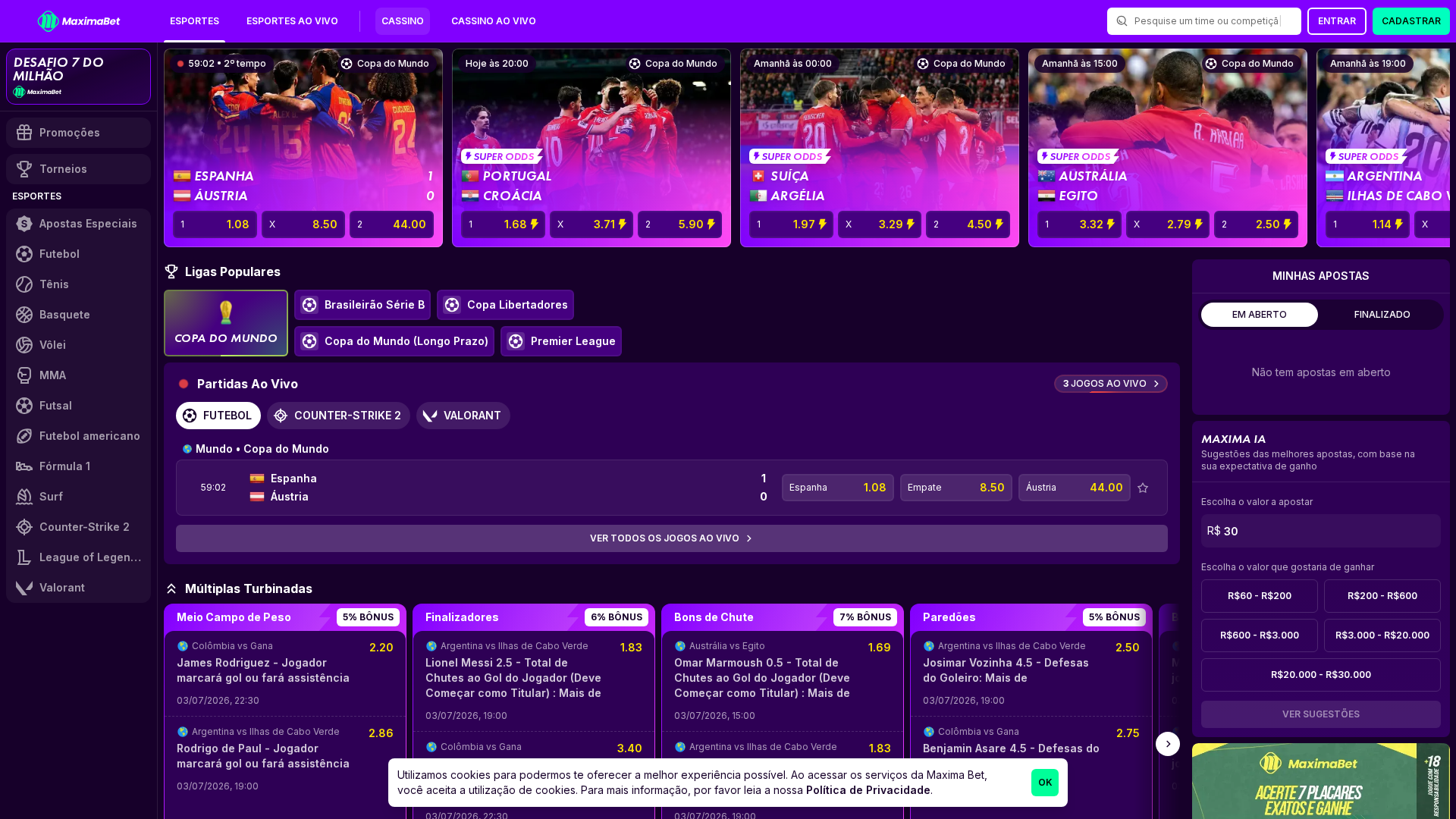
Task: Pick Egito win at 2.50 odds
Action: [1257, 224]
